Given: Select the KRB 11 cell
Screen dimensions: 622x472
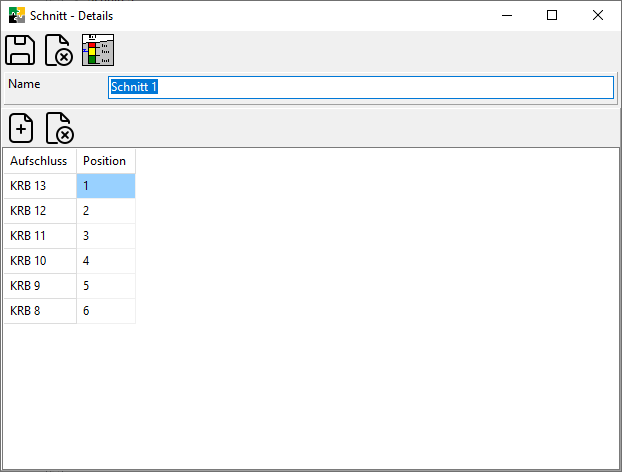Looking at the screenshot, I should 39,236.
